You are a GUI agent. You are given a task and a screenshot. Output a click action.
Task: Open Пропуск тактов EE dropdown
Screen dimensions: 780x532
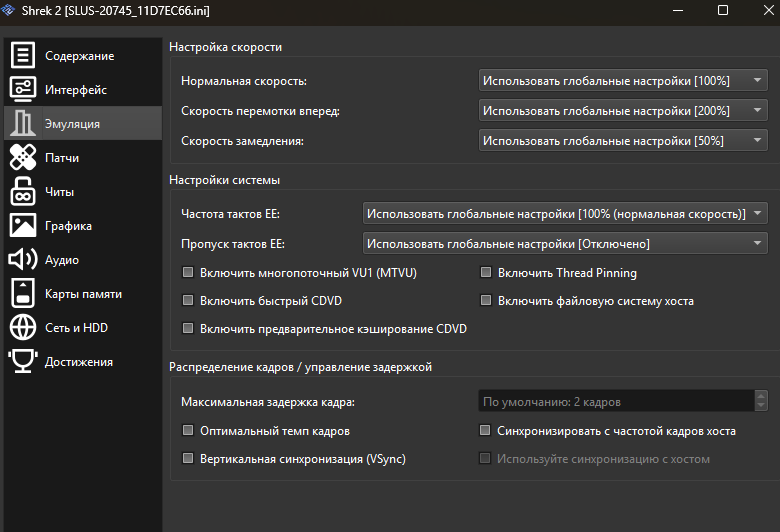pos(565,243)
